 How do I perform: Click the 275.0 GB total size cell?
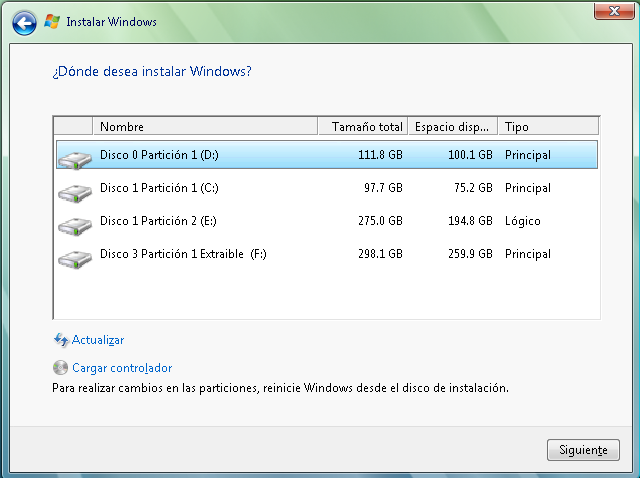point(380,221)
